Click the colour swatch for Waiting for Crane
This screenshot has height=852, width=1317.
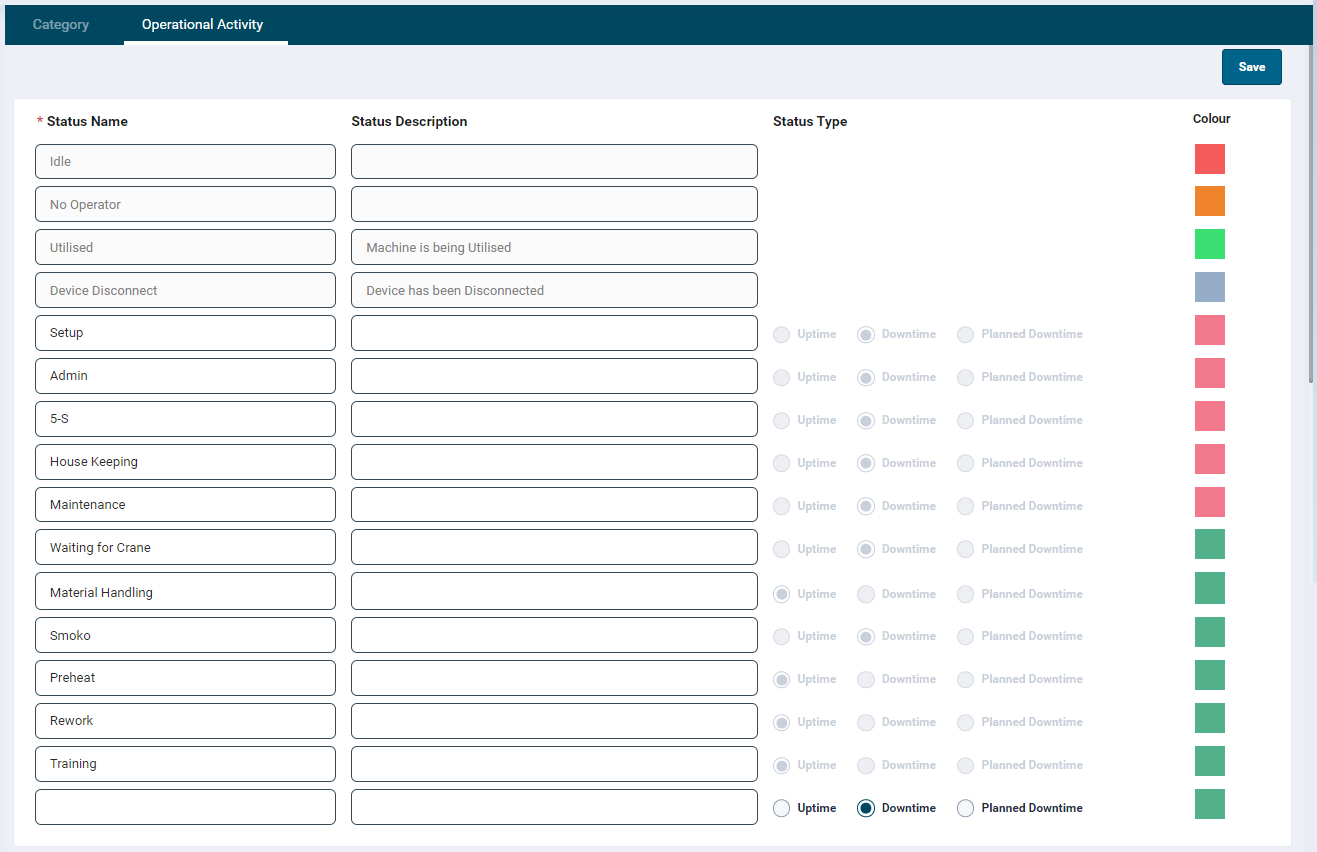[x=1209, y=544]
